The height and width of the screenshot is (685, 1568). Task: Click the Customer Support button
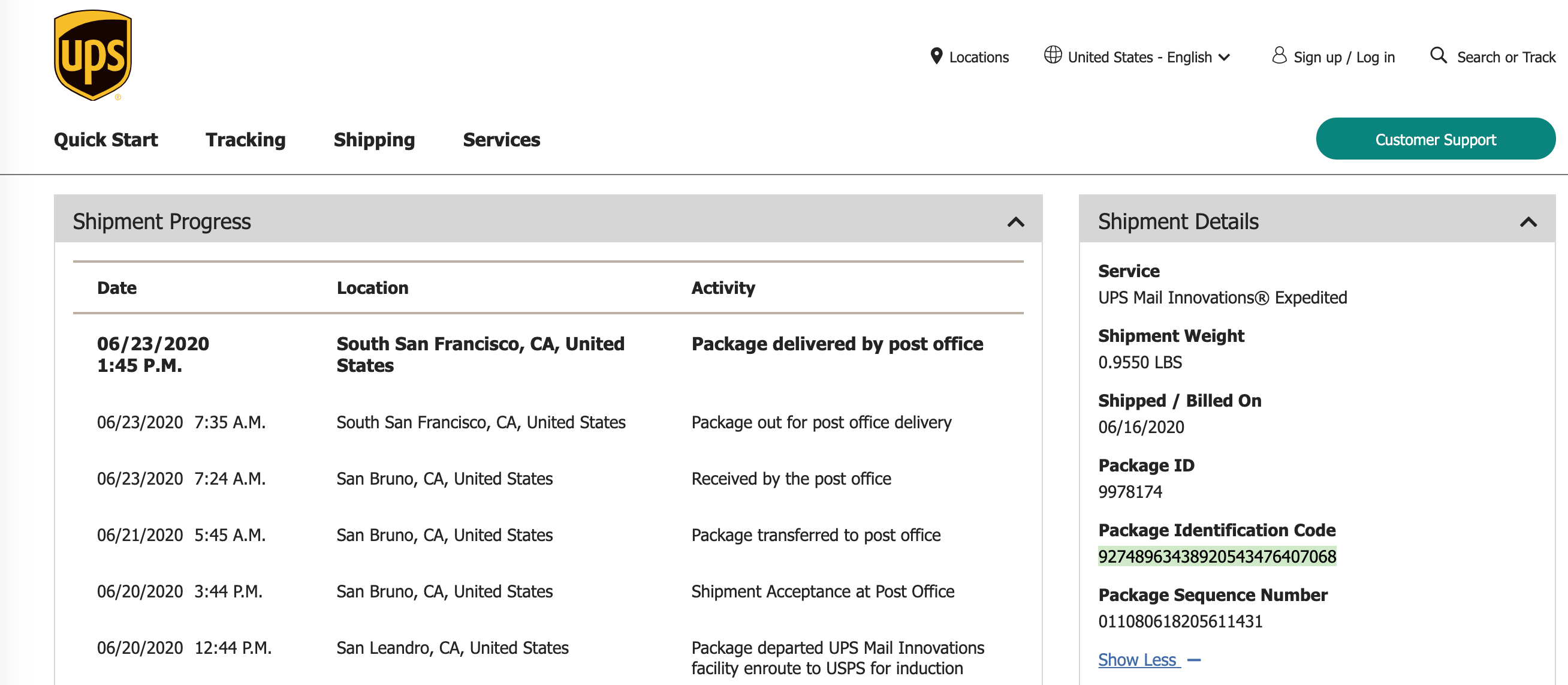[1435, 139]
